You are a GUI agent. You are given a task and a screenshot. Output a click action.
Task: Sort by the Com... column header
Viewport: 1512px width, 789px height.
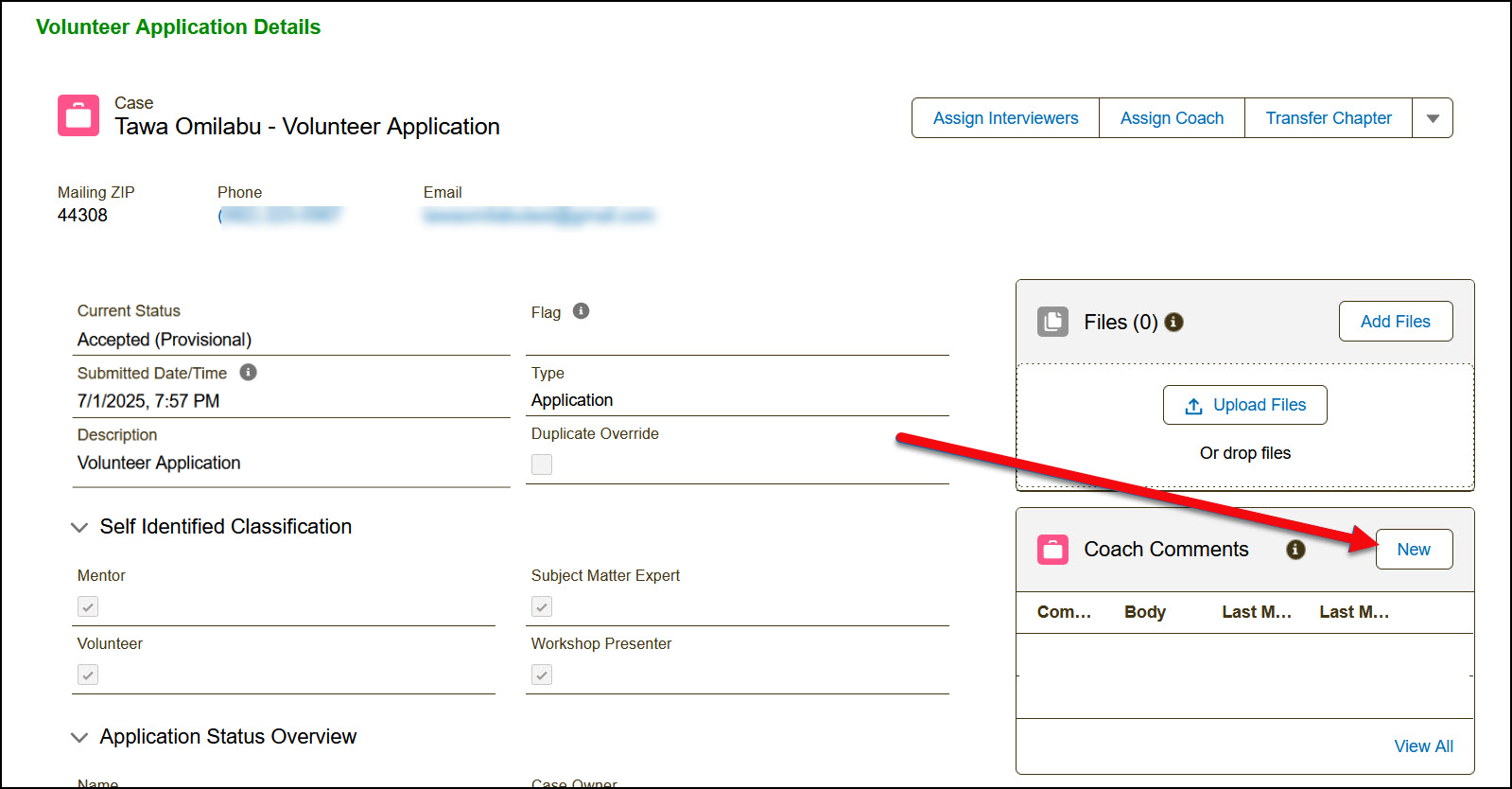point(1064,612)
